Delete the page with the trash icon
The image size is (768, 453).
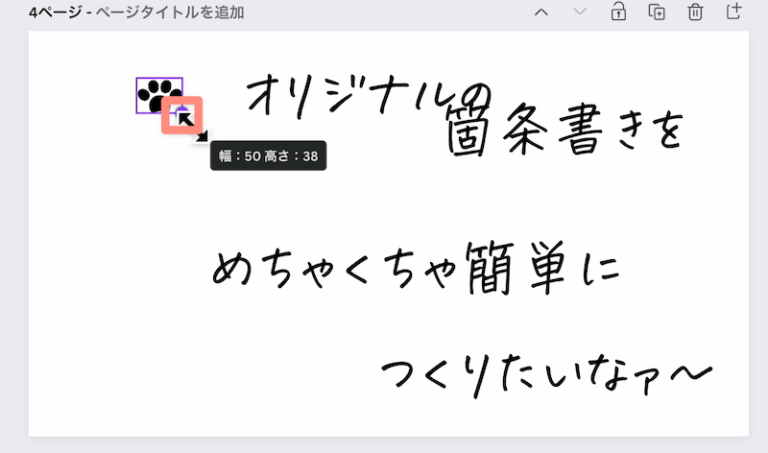click(x=695, y=12)
